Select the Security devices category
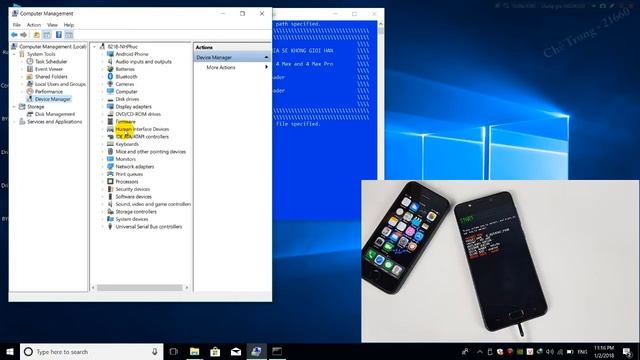 [133, 189]
